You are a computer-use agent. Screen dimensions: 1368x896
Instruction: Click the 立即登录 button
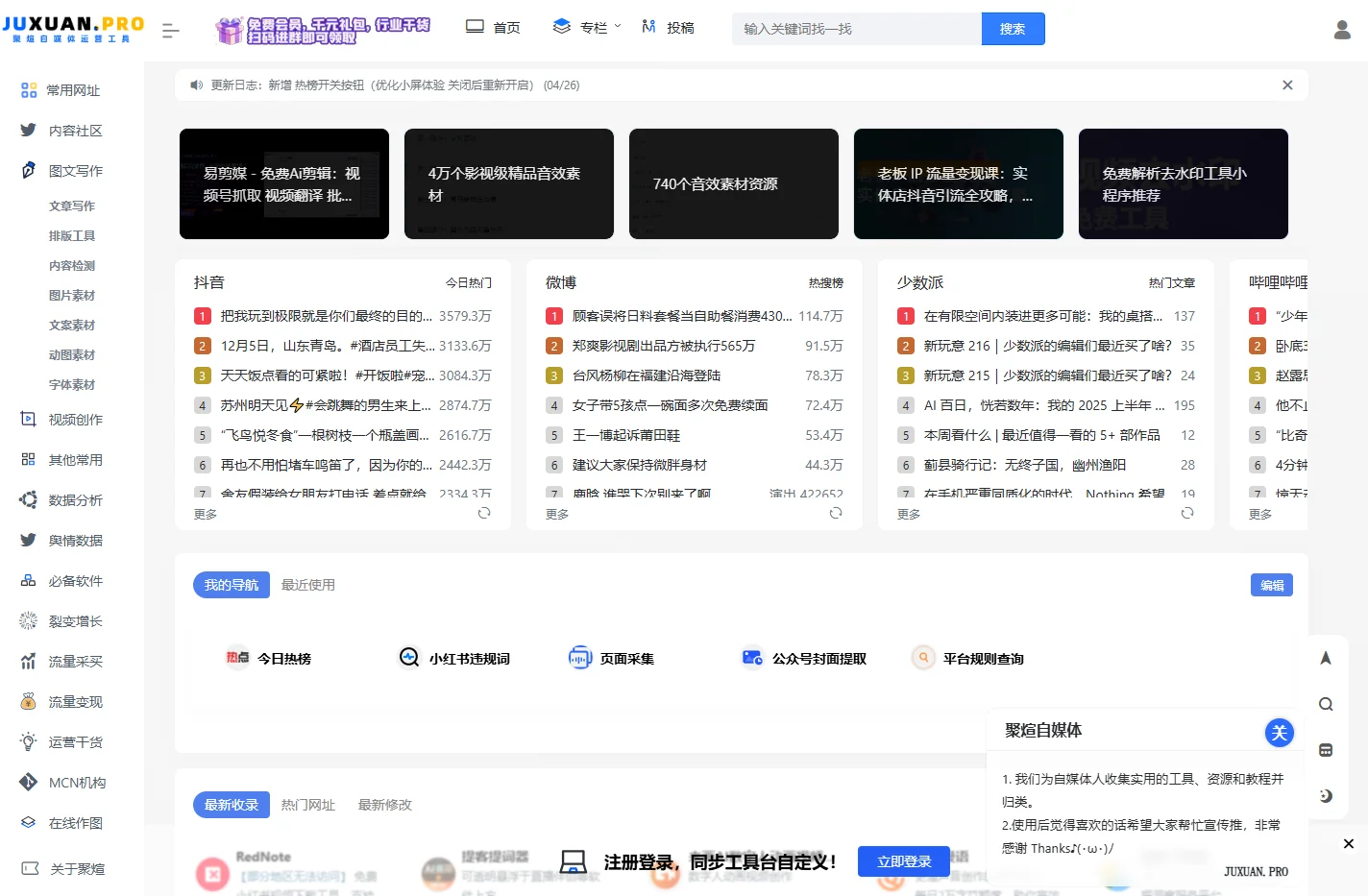point(904,861)
